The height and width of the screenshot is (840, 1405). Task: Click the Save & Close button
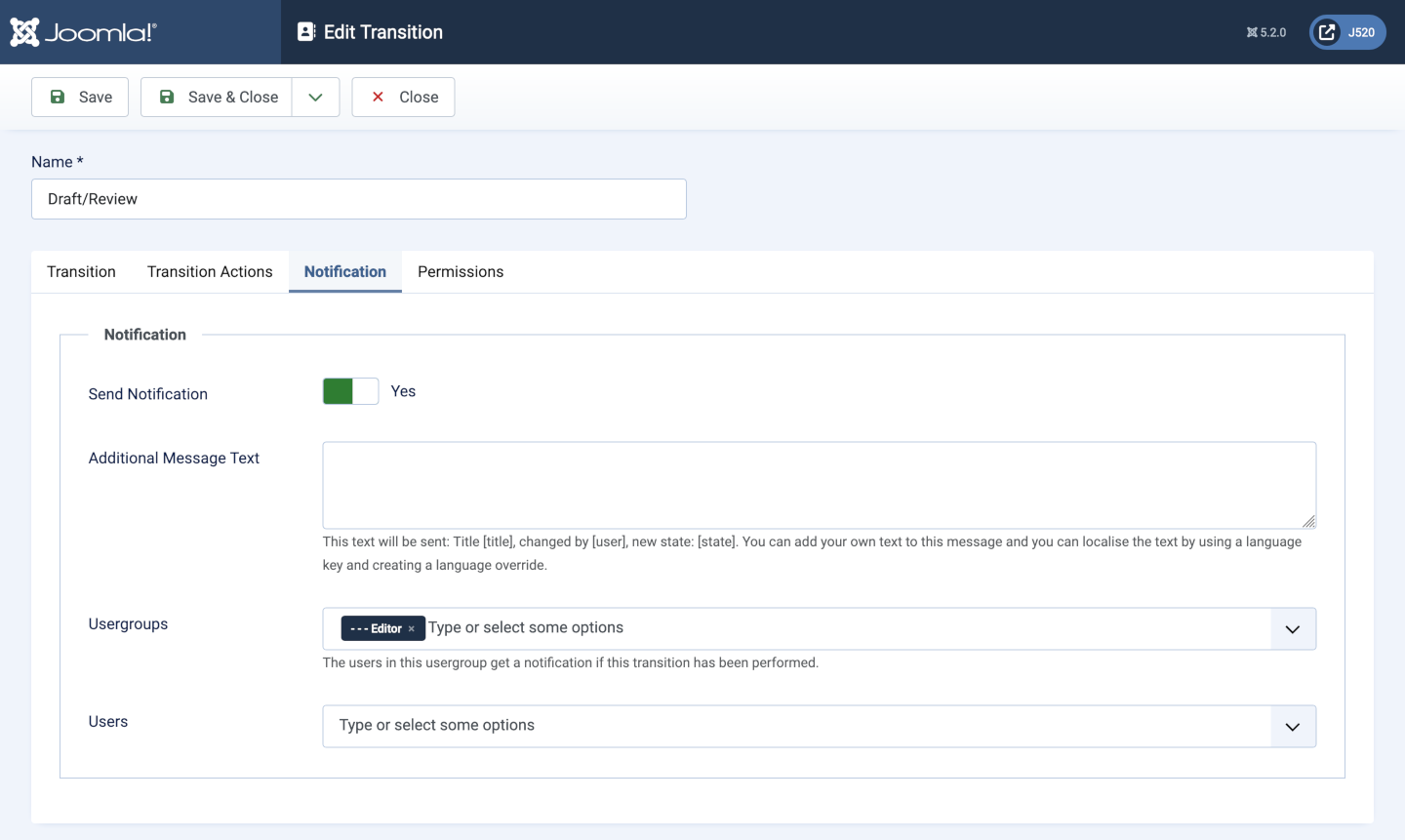click(217, 97)
